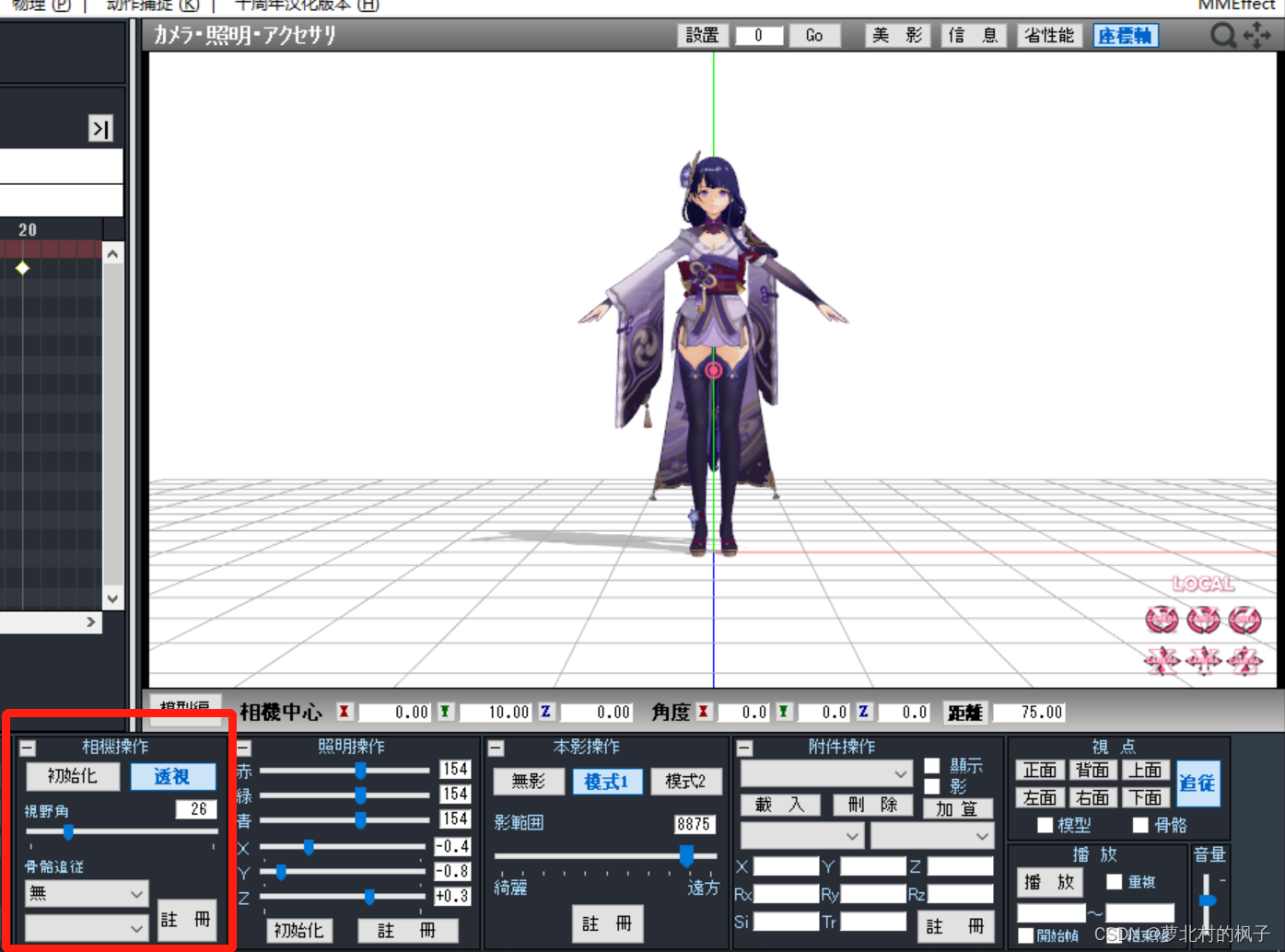Switch view to 正面
This screenshot has height=952, width=1285.
point(1040,770)
